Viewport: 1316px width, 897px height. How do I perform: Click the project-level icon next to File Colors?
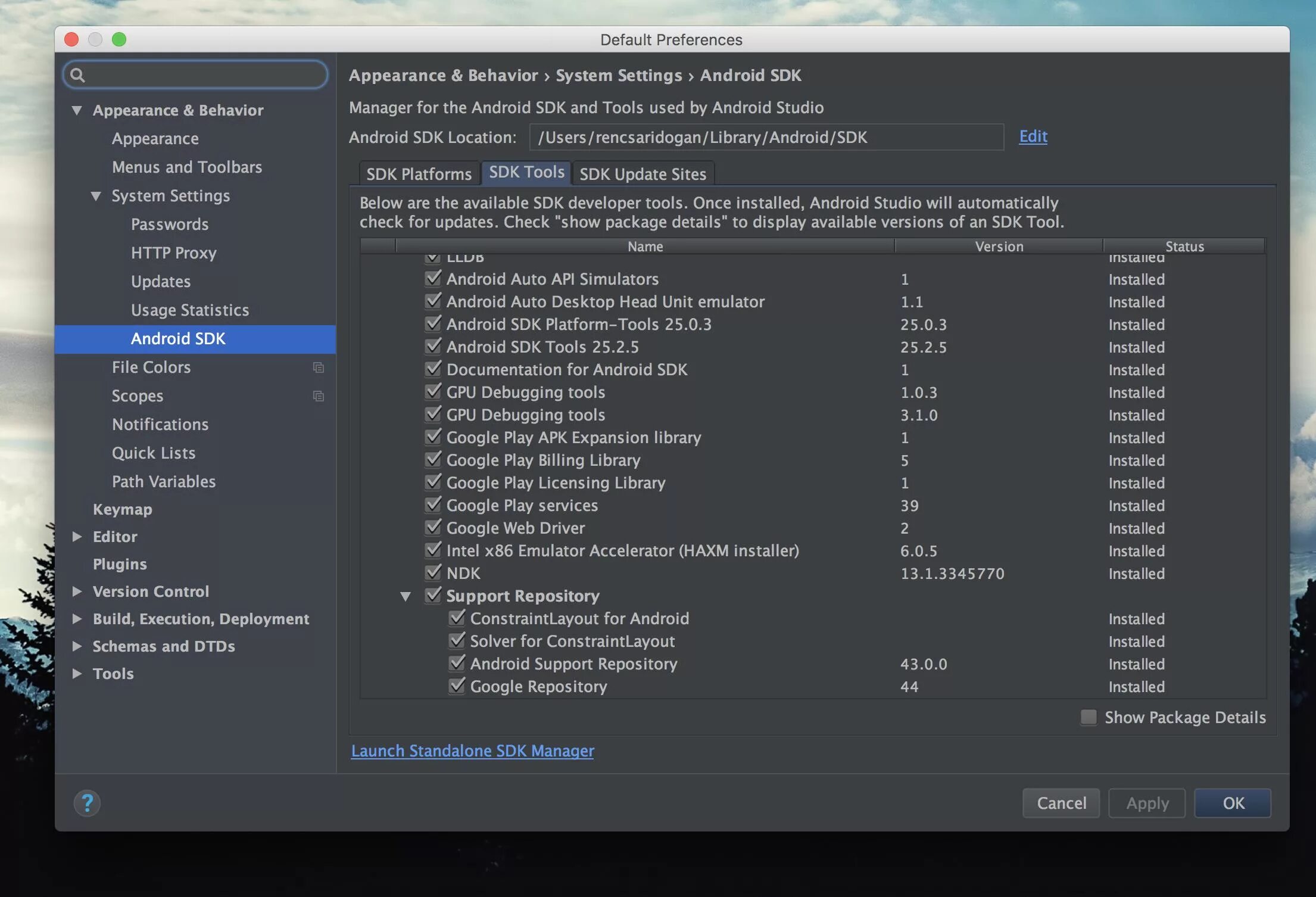click(x=319, y=367)
